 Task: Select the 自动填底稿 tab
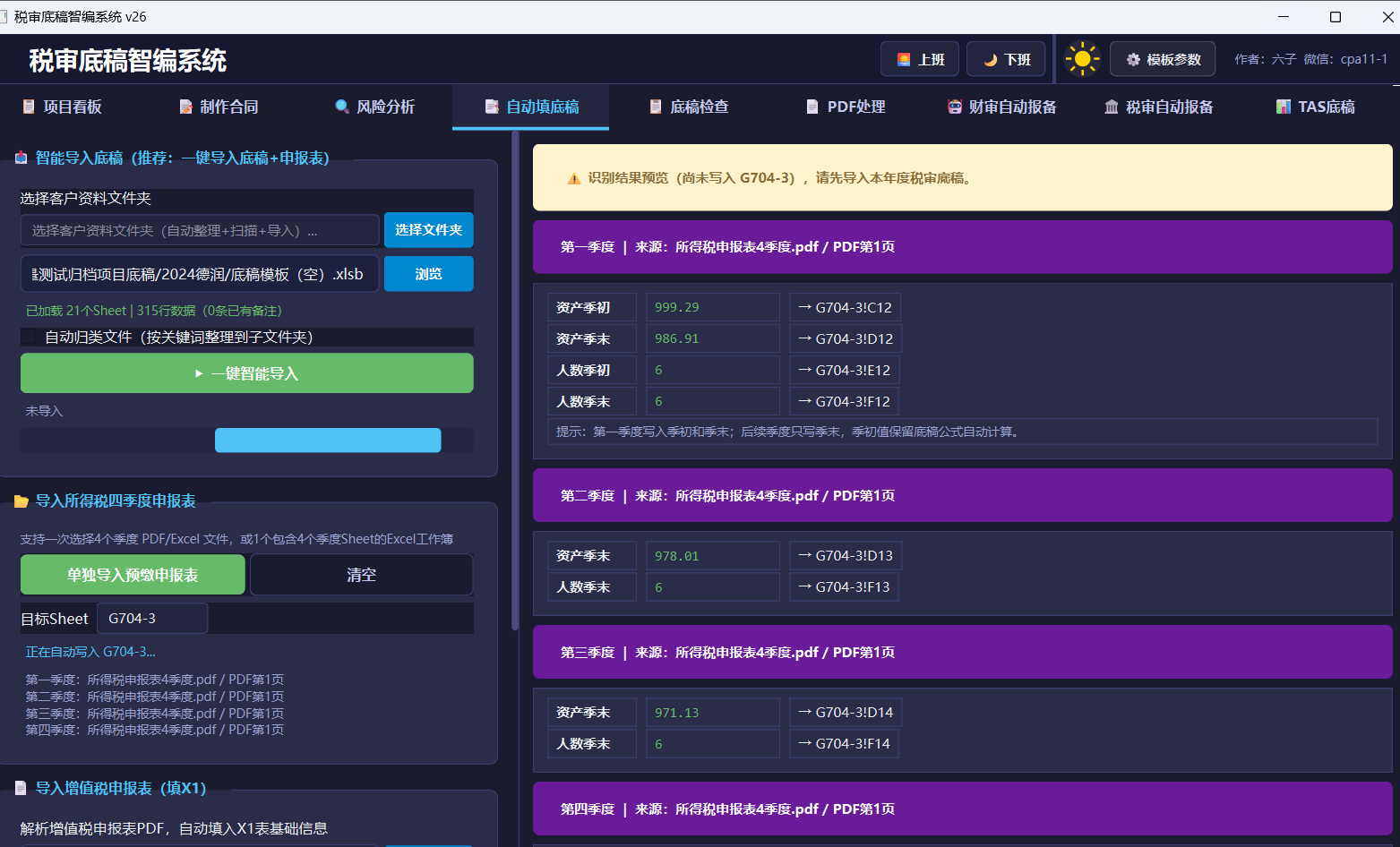point(531,107)
